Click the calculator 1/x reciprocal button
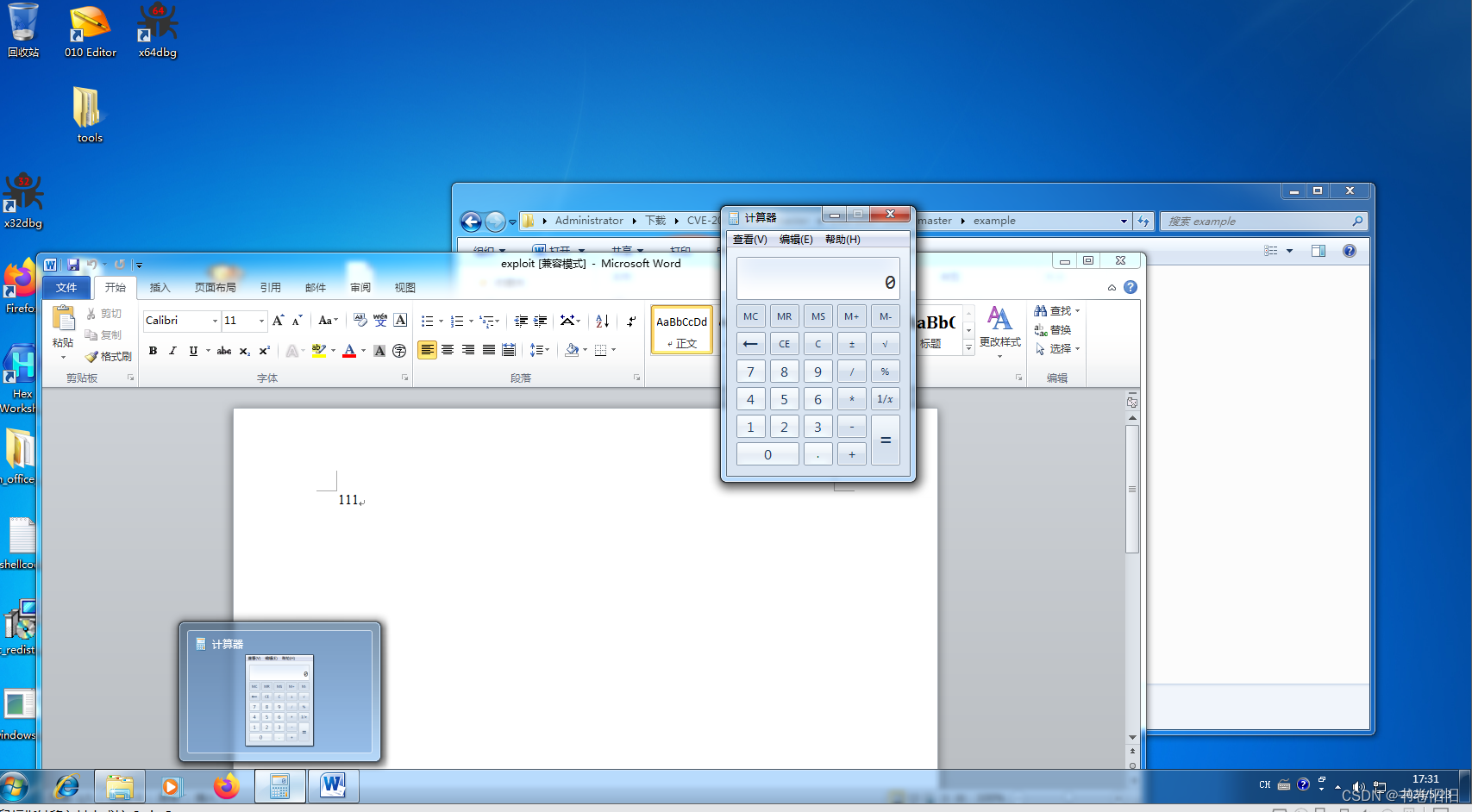1472x812 pixels. (885, 399)
